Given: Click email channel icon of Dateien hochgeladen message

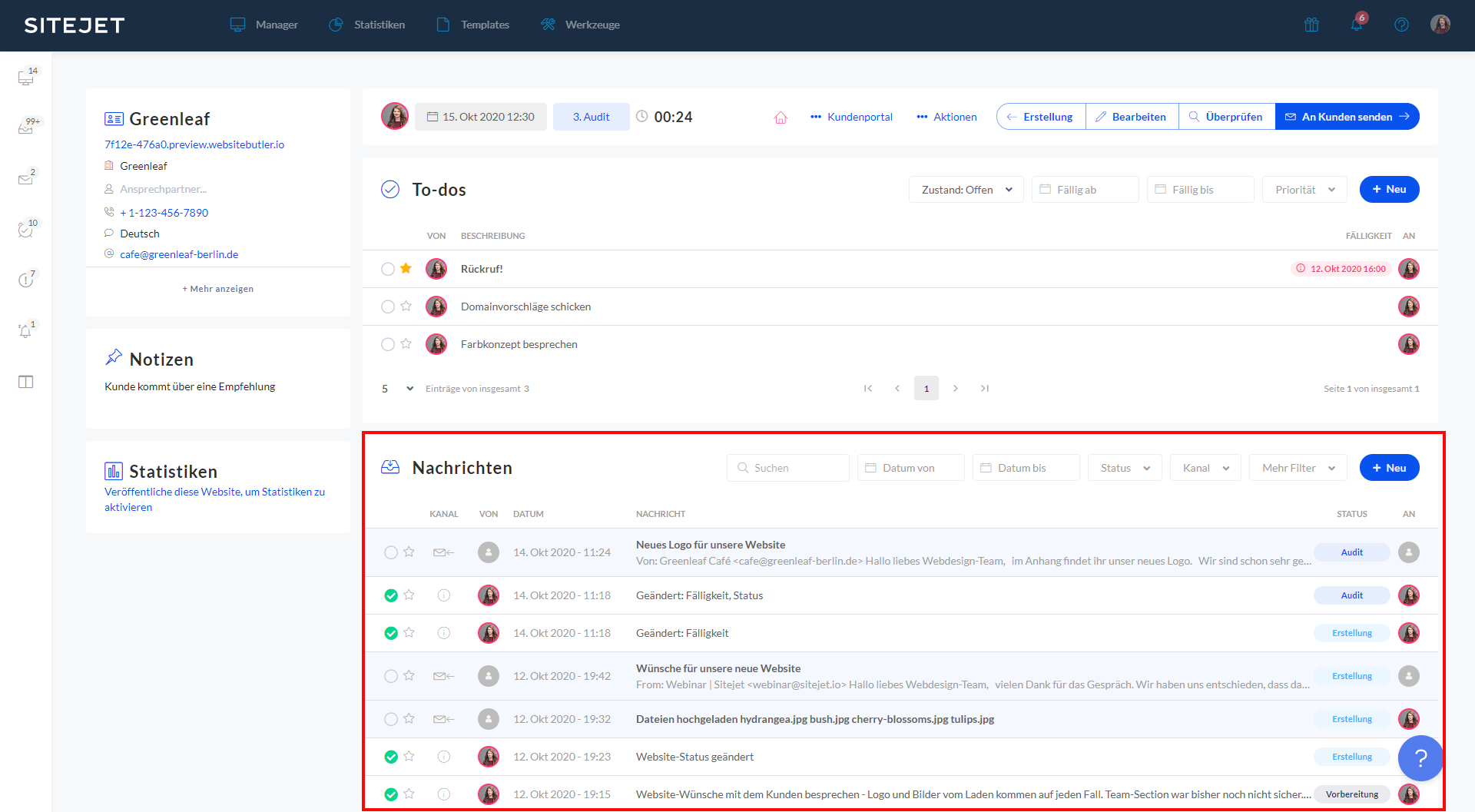Looking at the screenshot, I should pyautogui.click(x=444, y=719).
